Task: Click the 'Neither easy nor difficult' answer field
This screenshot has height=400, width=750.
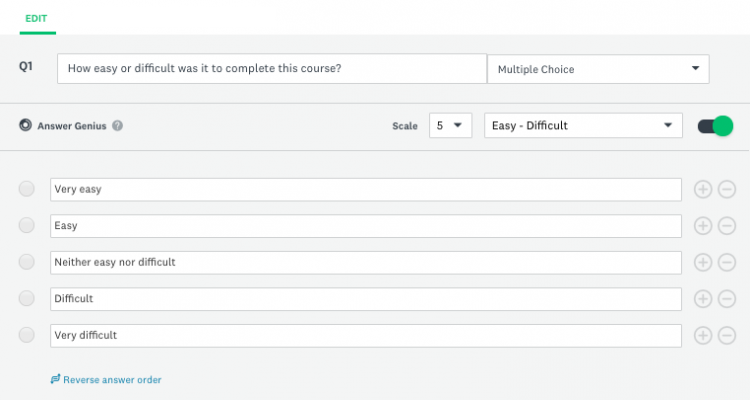Action: pyautogui.click(x=366, y=262)
